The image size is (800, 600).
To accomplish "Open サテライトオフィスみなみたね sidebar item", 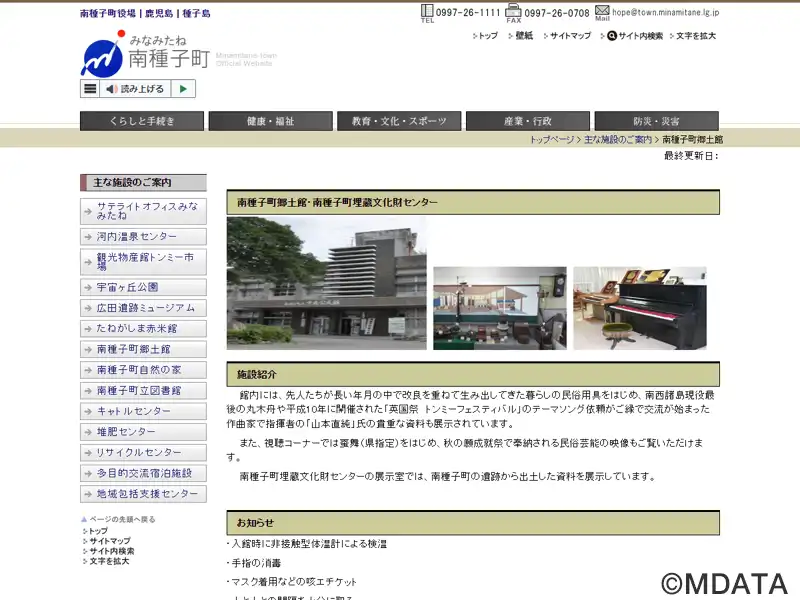I will pos(143,211).
